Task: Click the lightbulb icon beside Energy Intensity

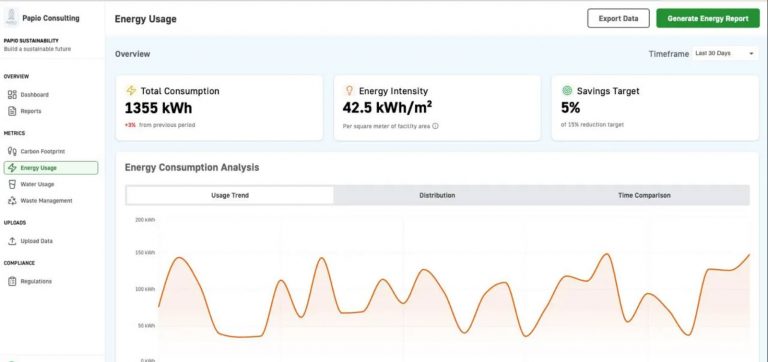Action: pyautogui.click(x=349, y=91)
